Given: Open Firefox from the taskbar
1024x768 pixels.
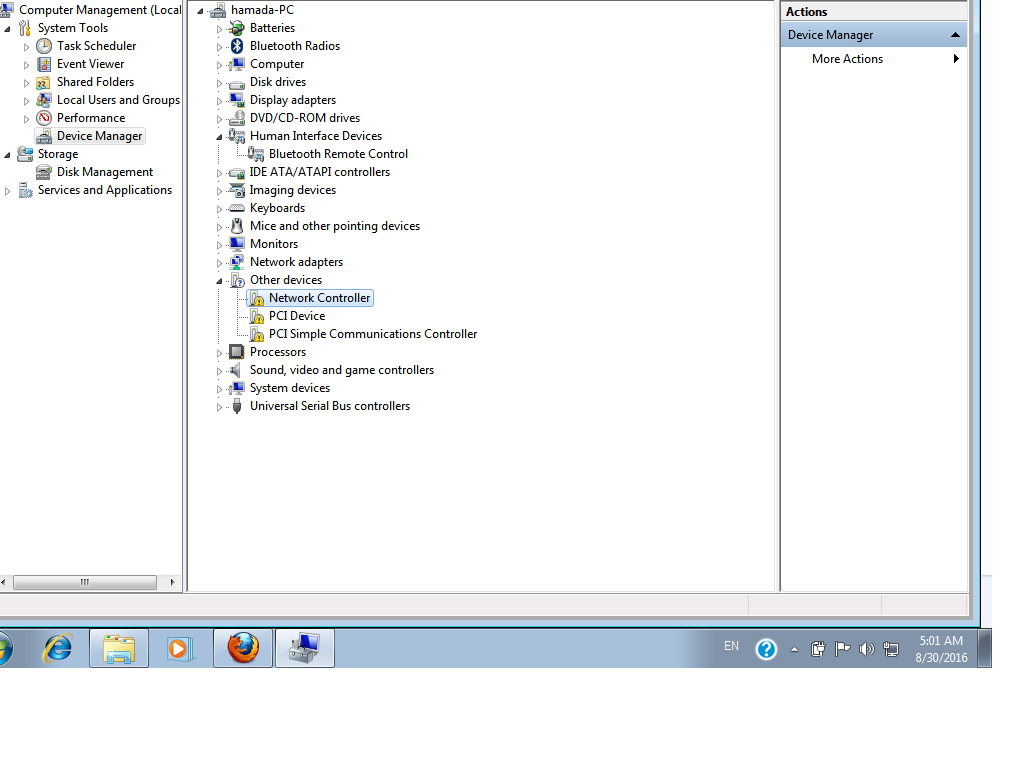Looking at the screenshot, I should point(243,648).
